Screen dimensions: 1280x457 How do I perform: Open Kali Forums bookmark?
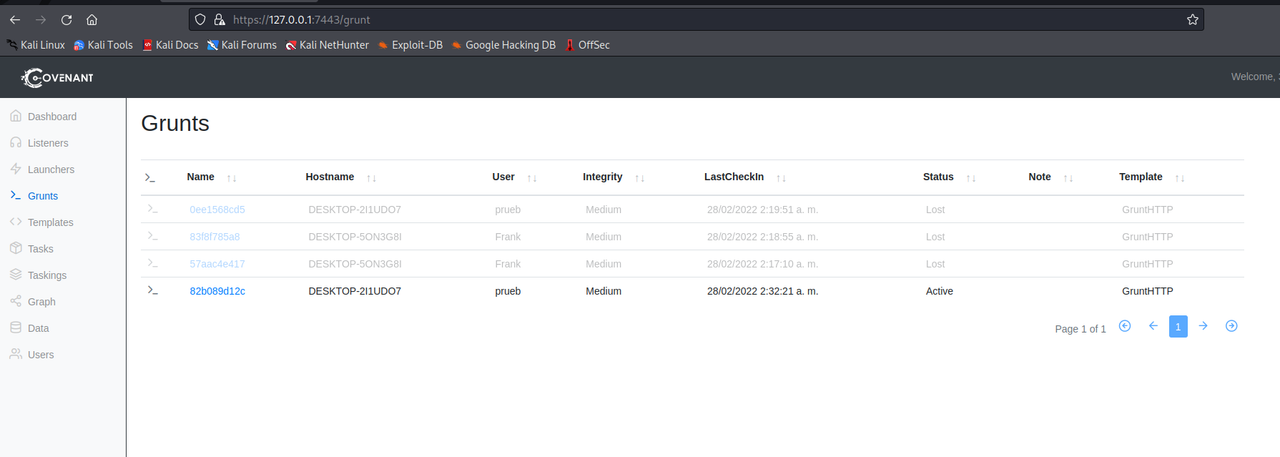click(242, 45)
